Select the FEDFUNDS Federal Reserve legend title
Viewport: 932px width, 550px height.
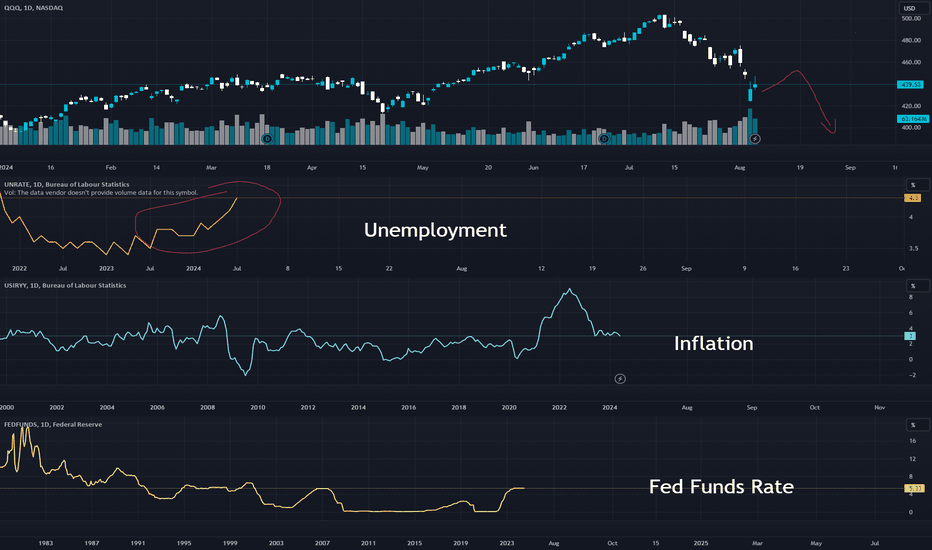pos(53,425)
